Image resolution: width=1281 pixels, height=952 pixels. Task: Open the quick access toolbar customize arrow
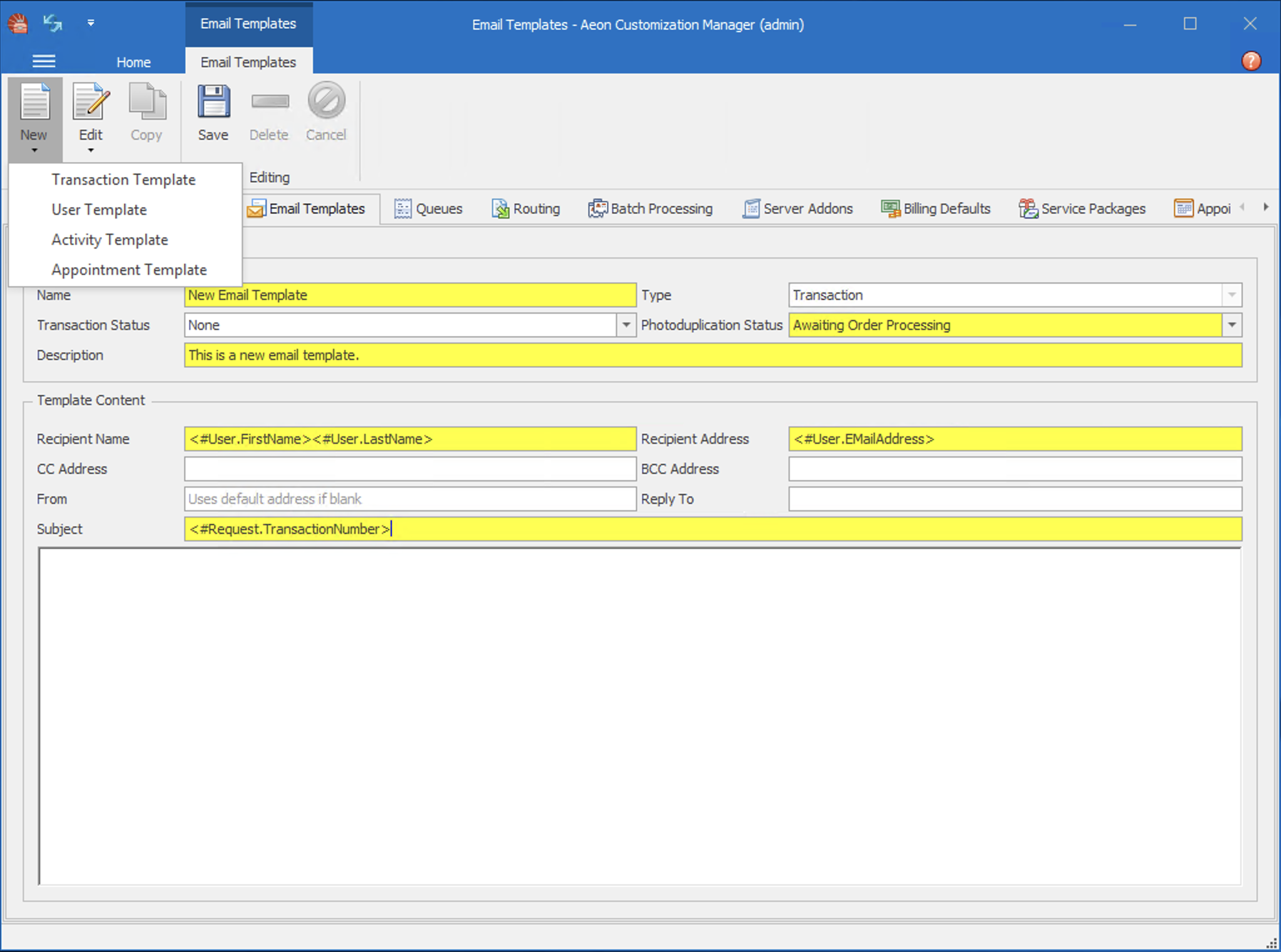(x=91, y=23)
